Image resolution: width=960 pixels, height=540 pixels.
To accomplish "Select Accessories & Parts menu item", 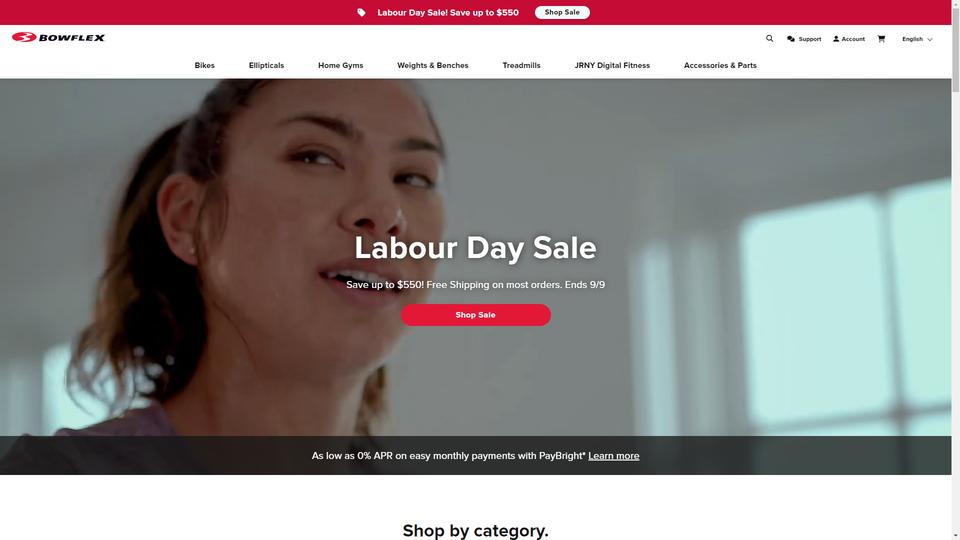I will 720,65.
